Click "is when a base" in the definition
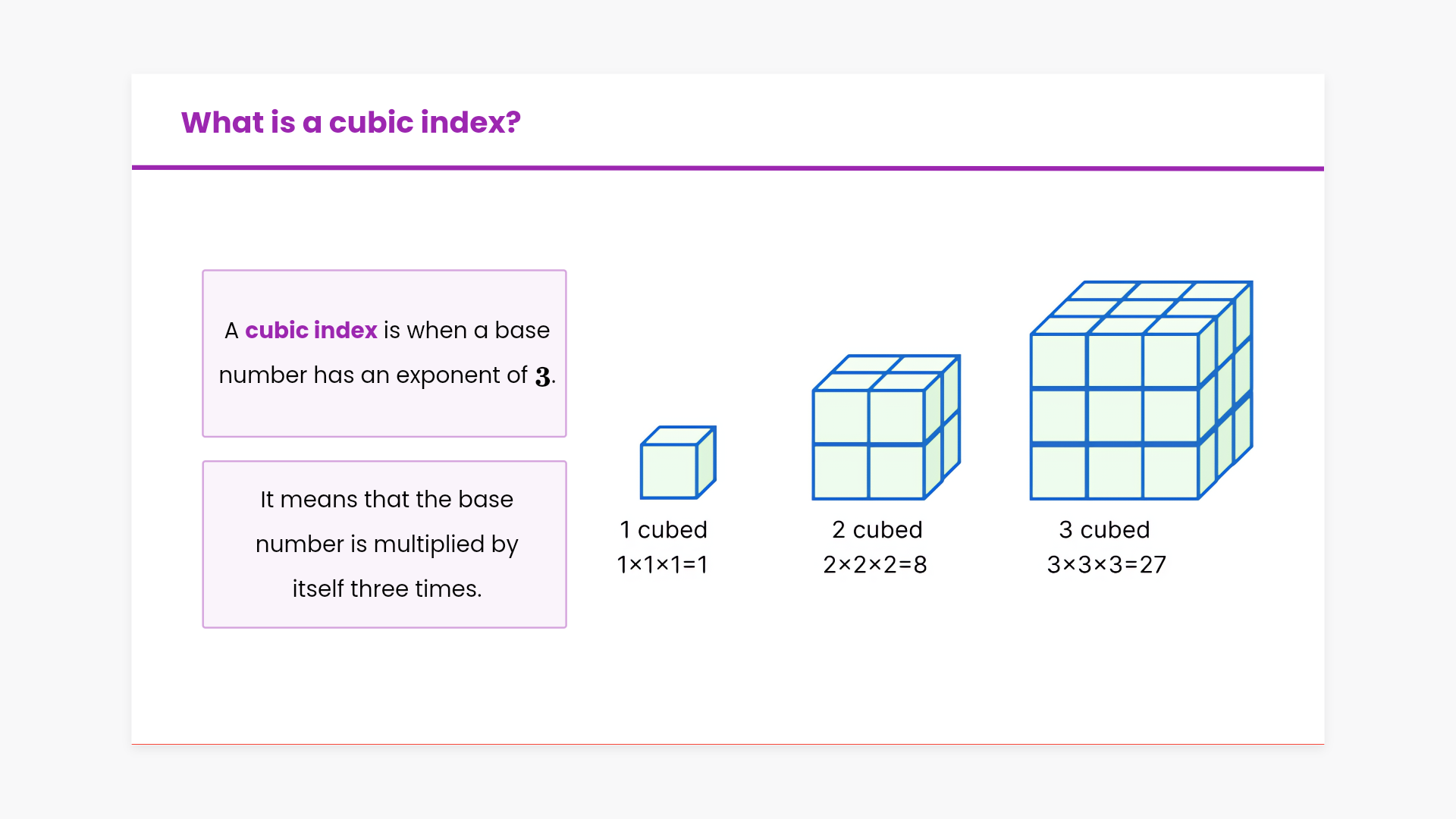This screenshot has height=819, width=1456. (x=466, y=331)
